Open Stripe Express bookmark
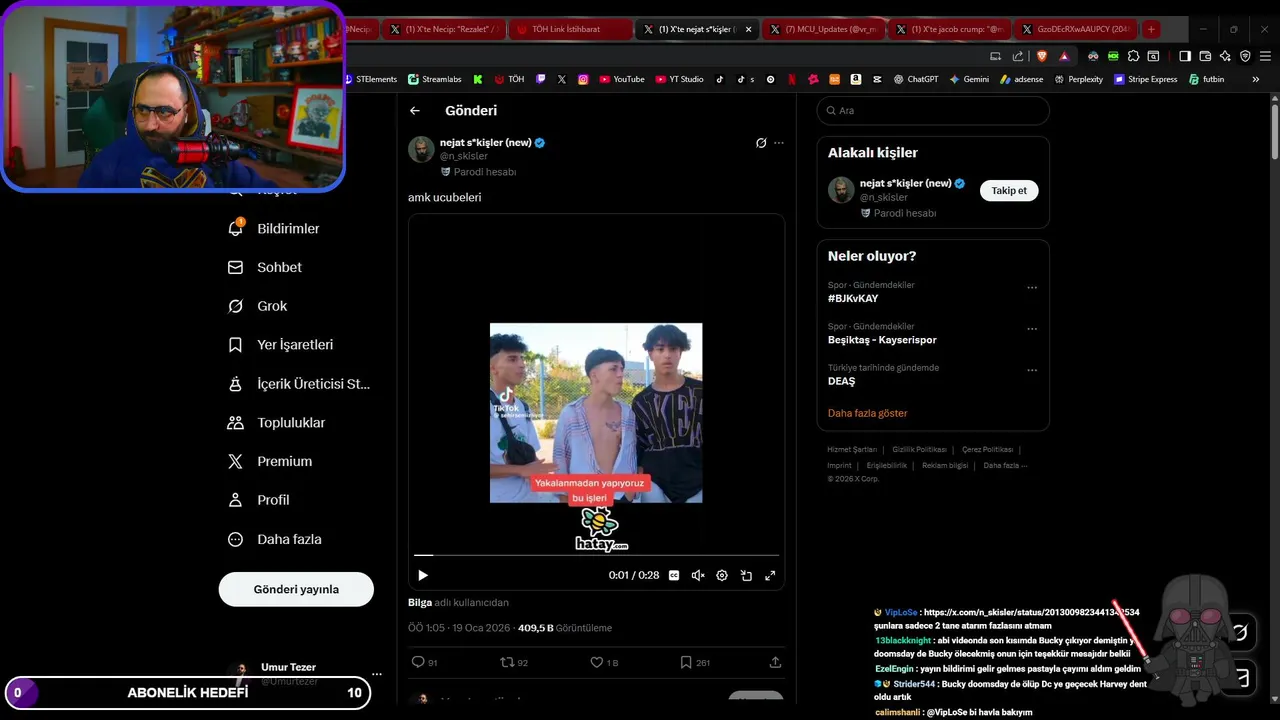The width and height of the screenshot is (1280, 720). (x=1146, y=79)
